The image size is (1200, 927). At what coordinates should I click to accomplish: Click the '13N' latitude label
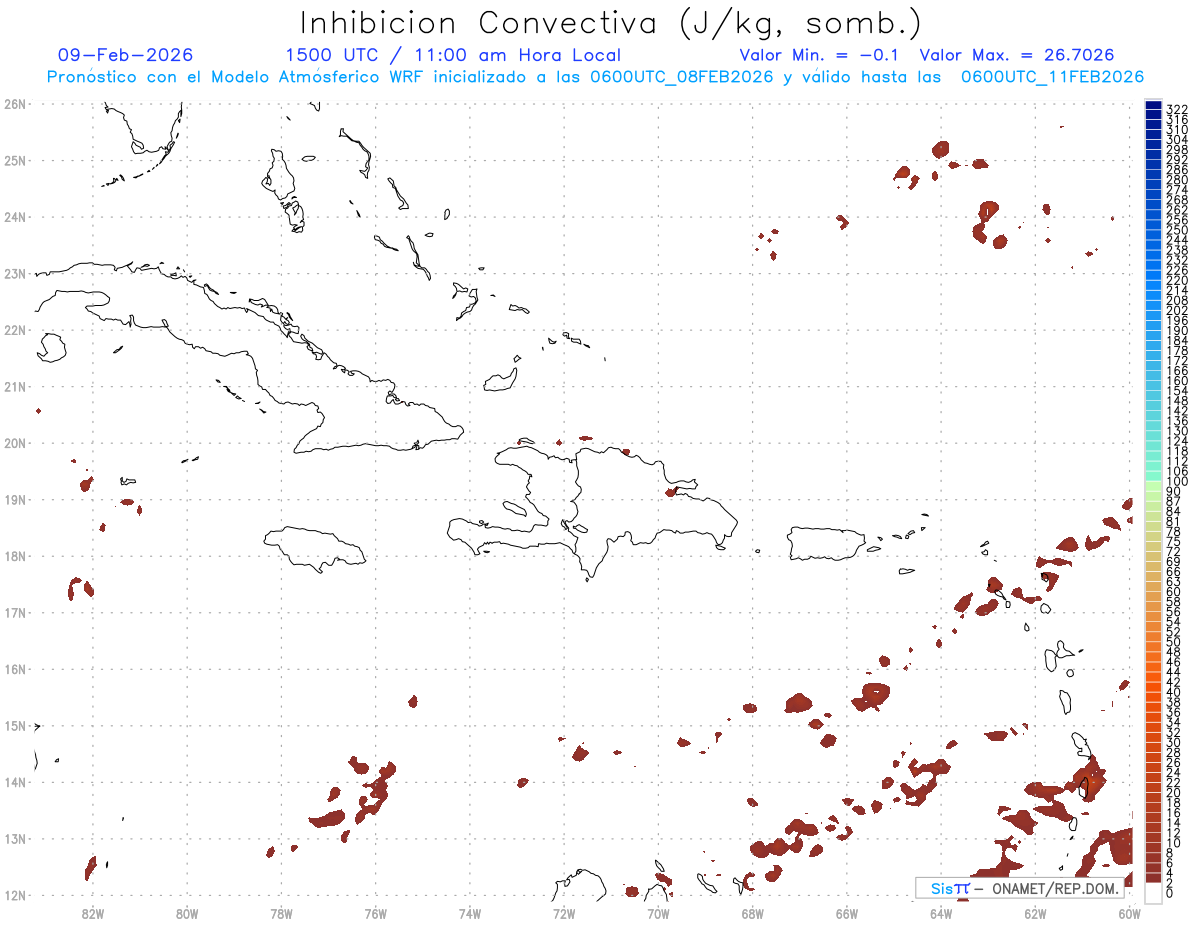pos(15,838)
